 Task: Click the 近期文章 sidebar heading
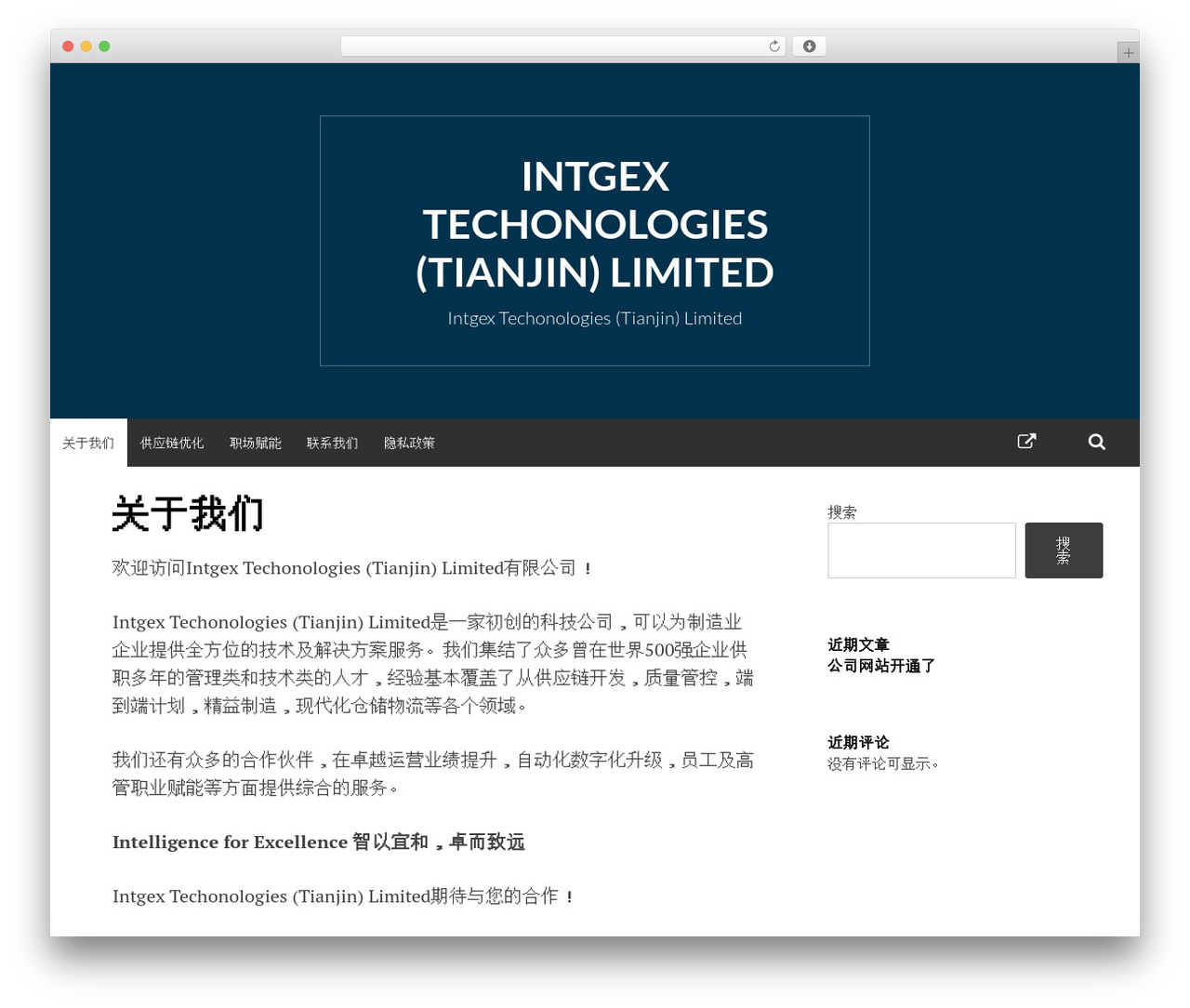pos(859,644)
